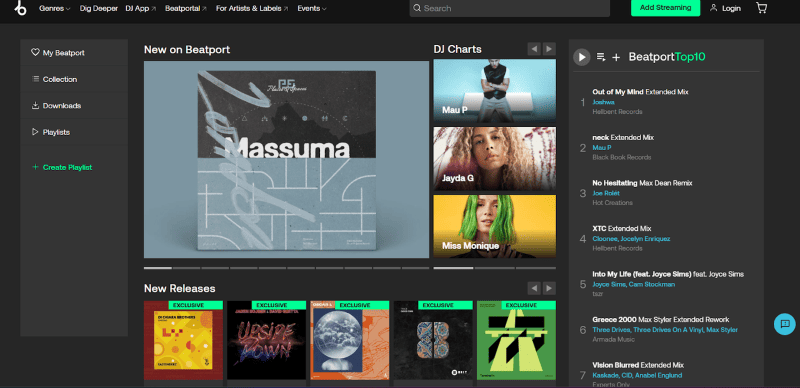Open the green highway artwork release
The width and height of the screenshot is (800, 388).
(x=516, y=340)
